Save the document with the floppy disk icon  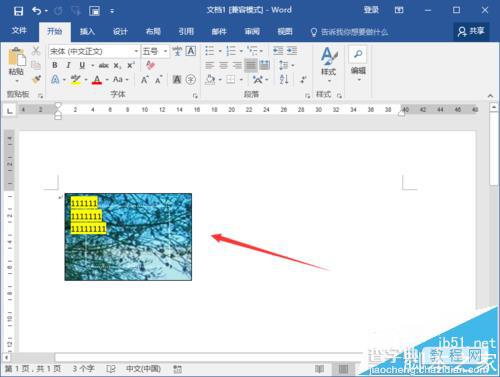click(18, 11)
